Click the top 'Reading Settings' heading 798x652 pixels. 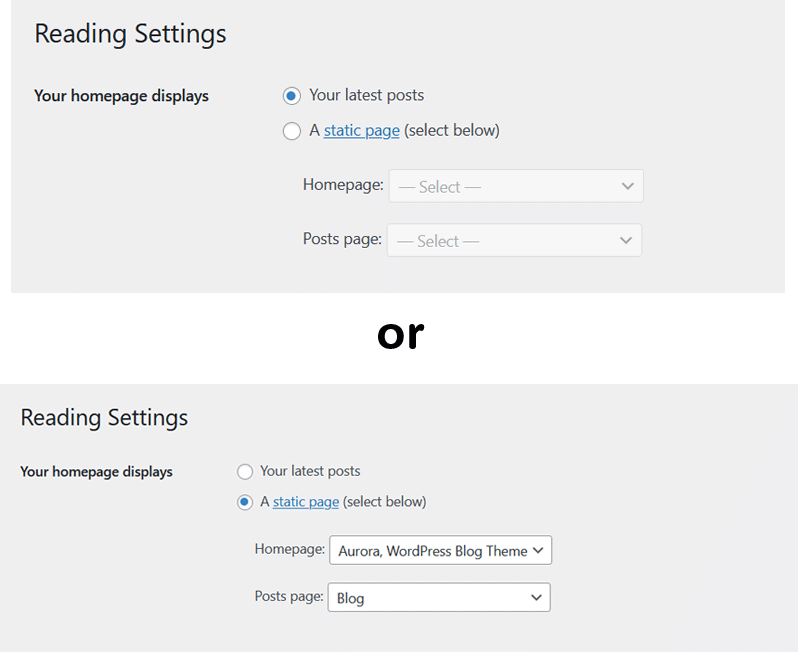point(130,34)
